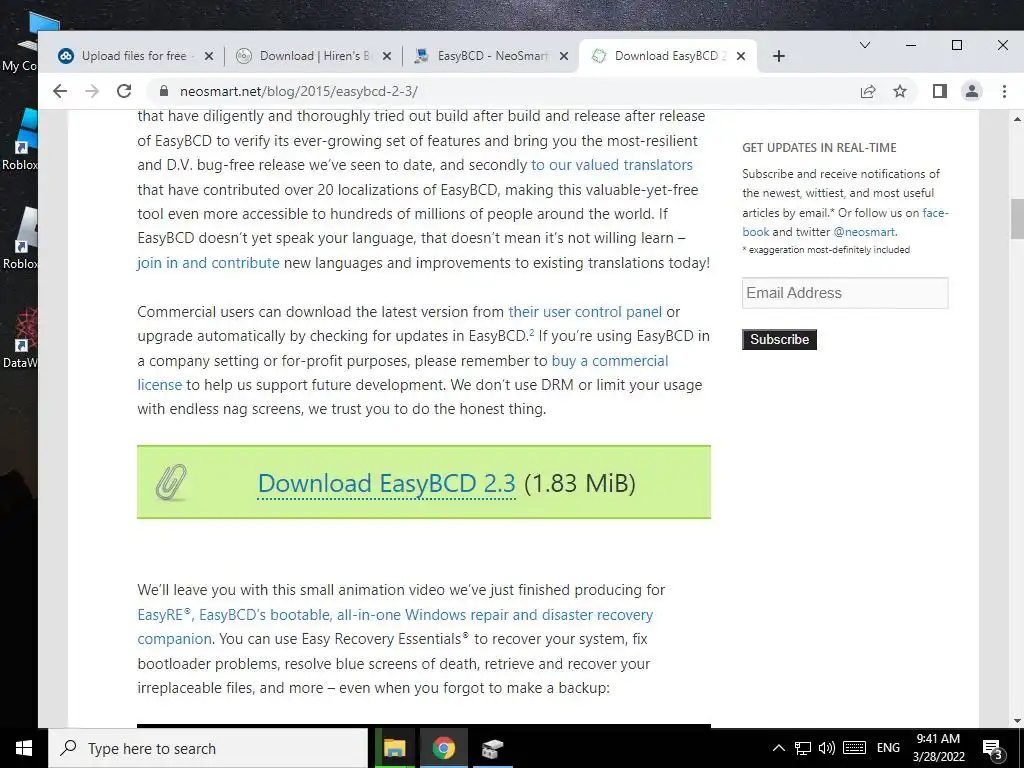Open the network status tray icon

803,748
